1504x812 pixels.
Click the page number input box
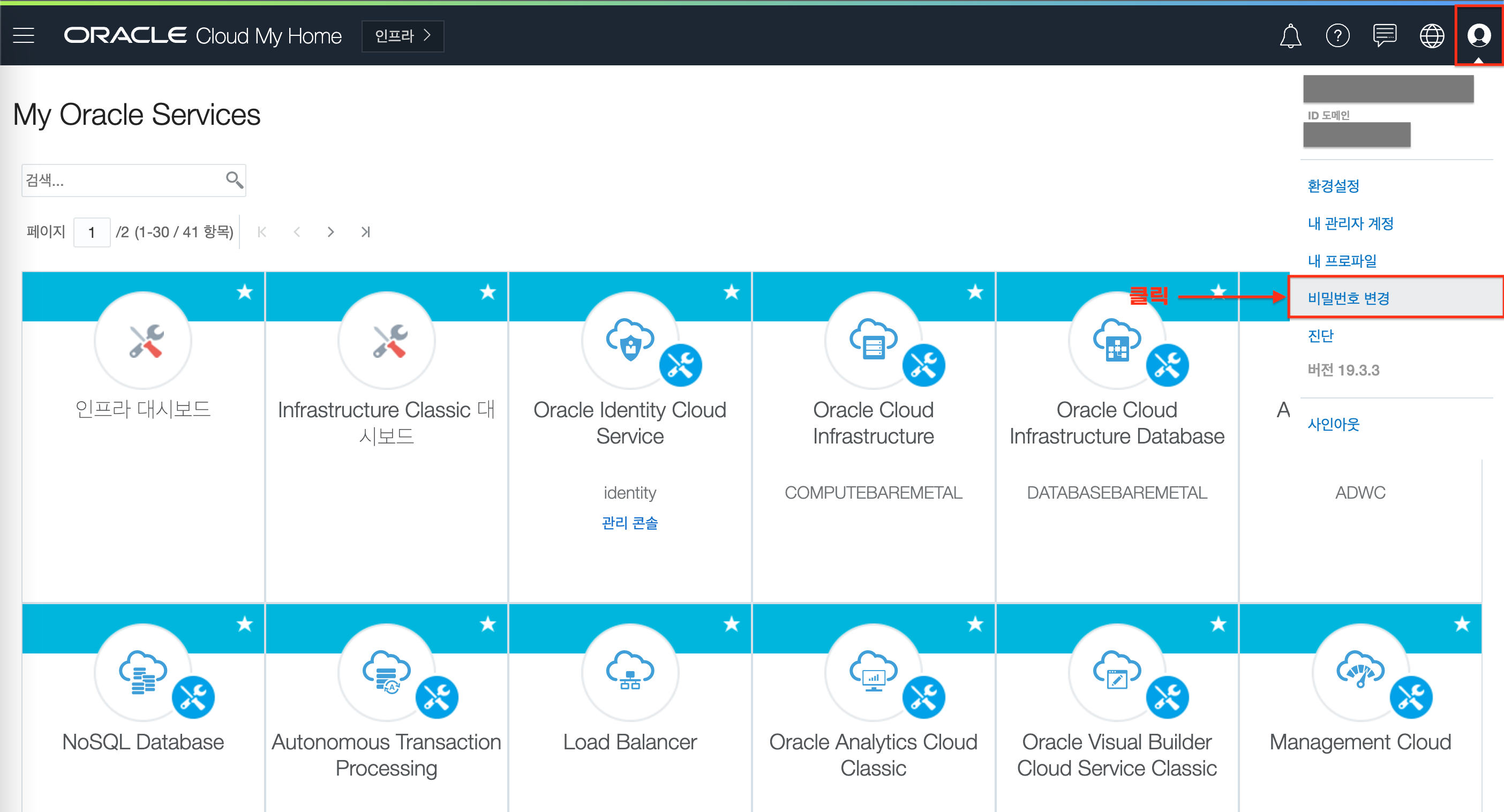tap(92, 232)
